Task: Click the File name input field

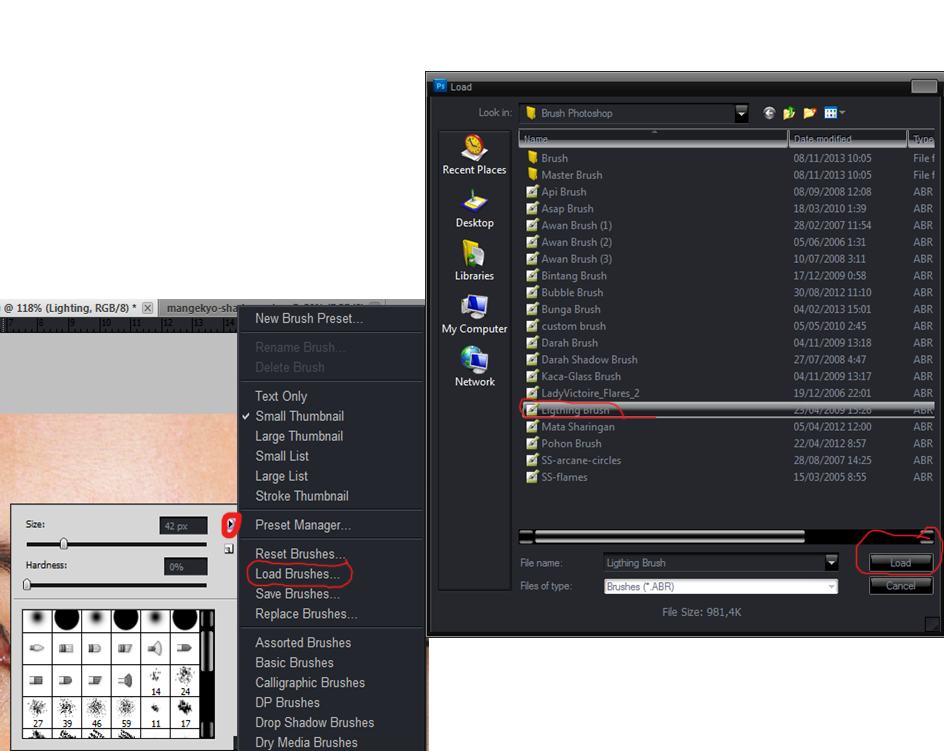Action: pos(715,562)
